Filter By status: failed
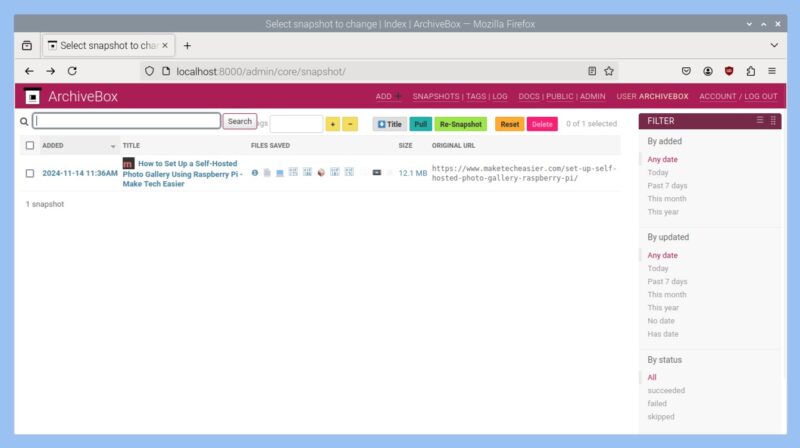800x448 pixels. [x=657, y=404]
